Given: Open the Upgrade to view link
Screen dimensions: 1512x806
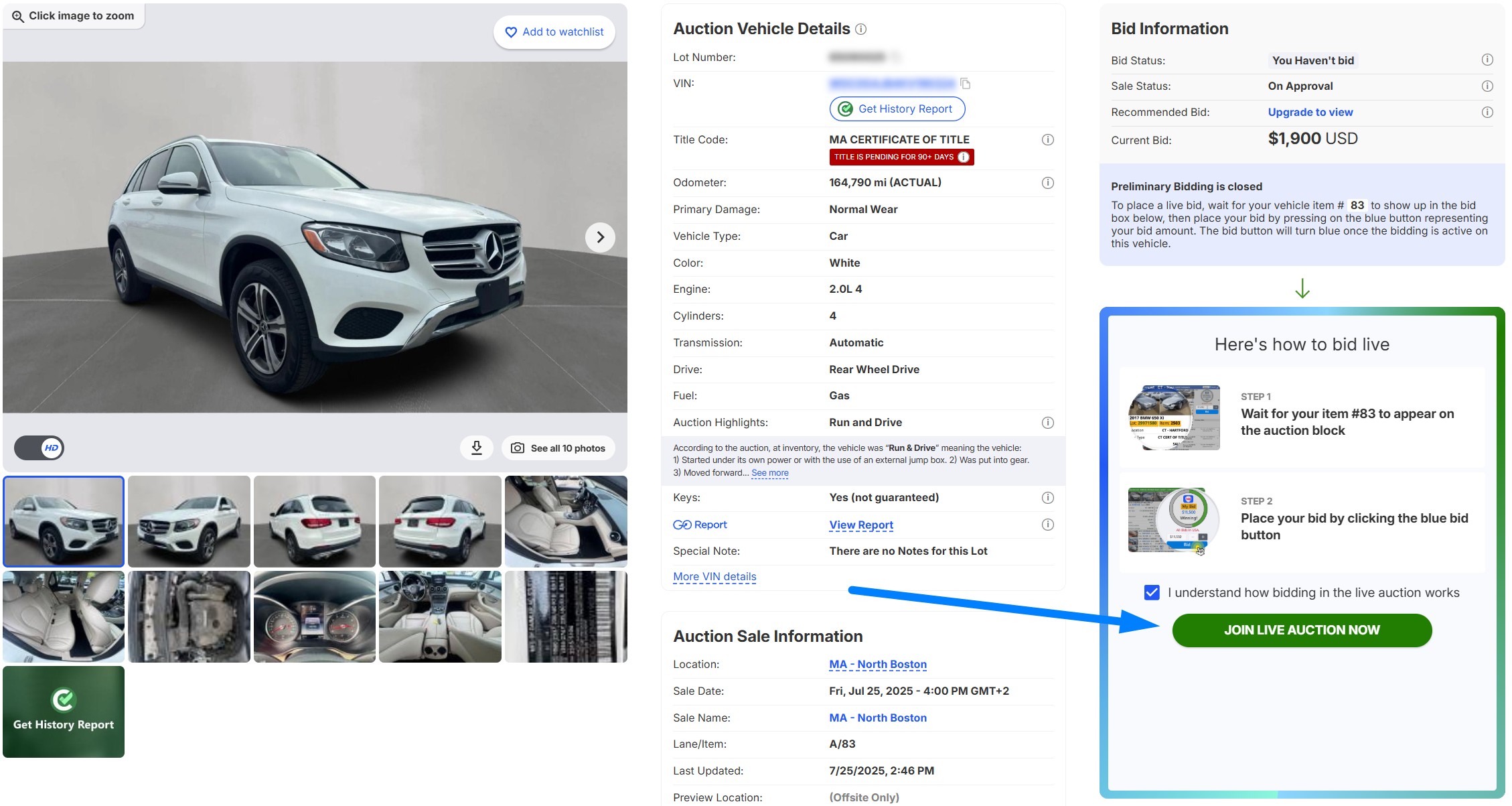Looking at the screenshot, I should pos(1310,112).
